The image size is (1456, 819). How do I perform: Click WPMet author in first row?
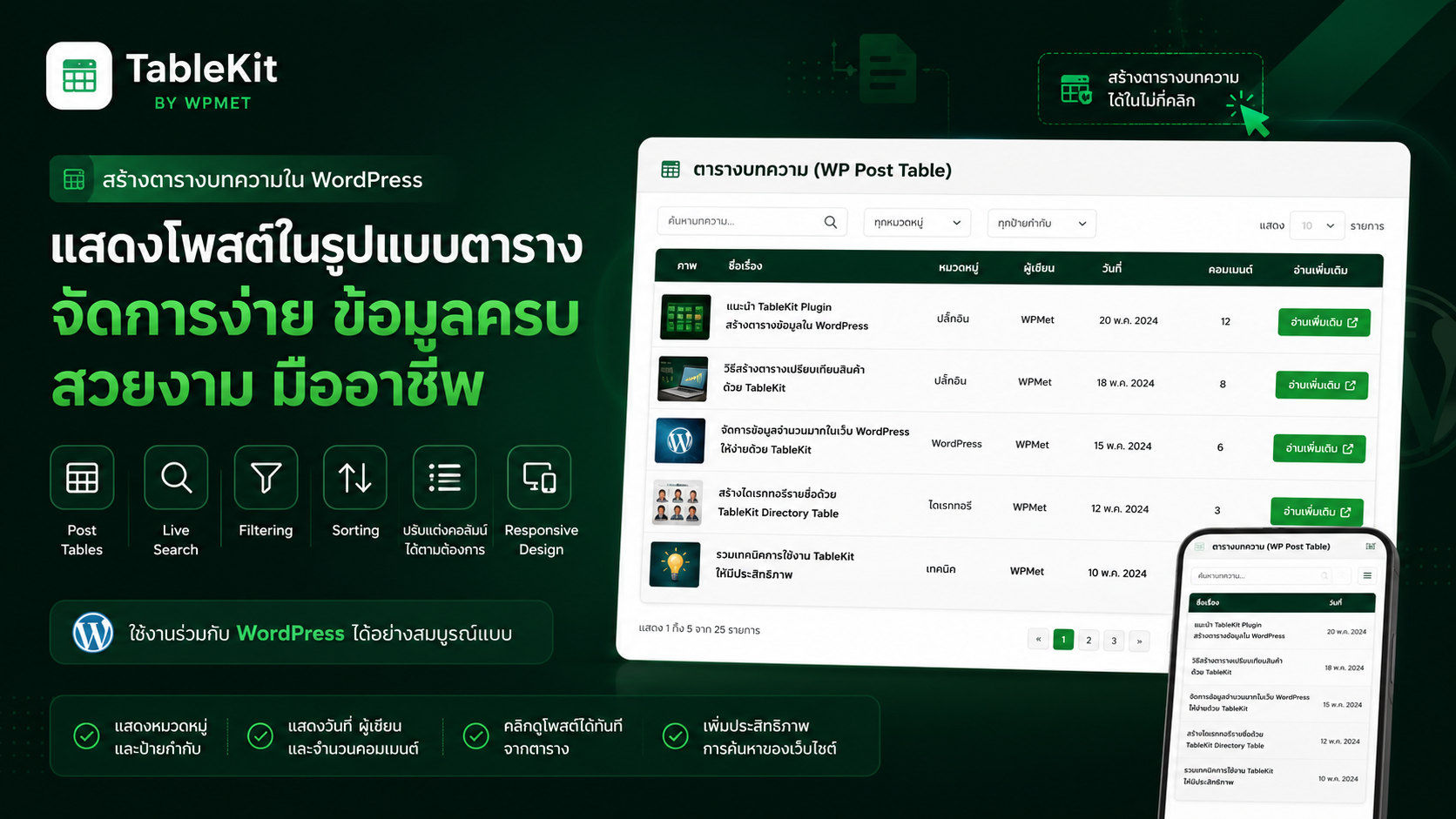(x=1037, y=319)
